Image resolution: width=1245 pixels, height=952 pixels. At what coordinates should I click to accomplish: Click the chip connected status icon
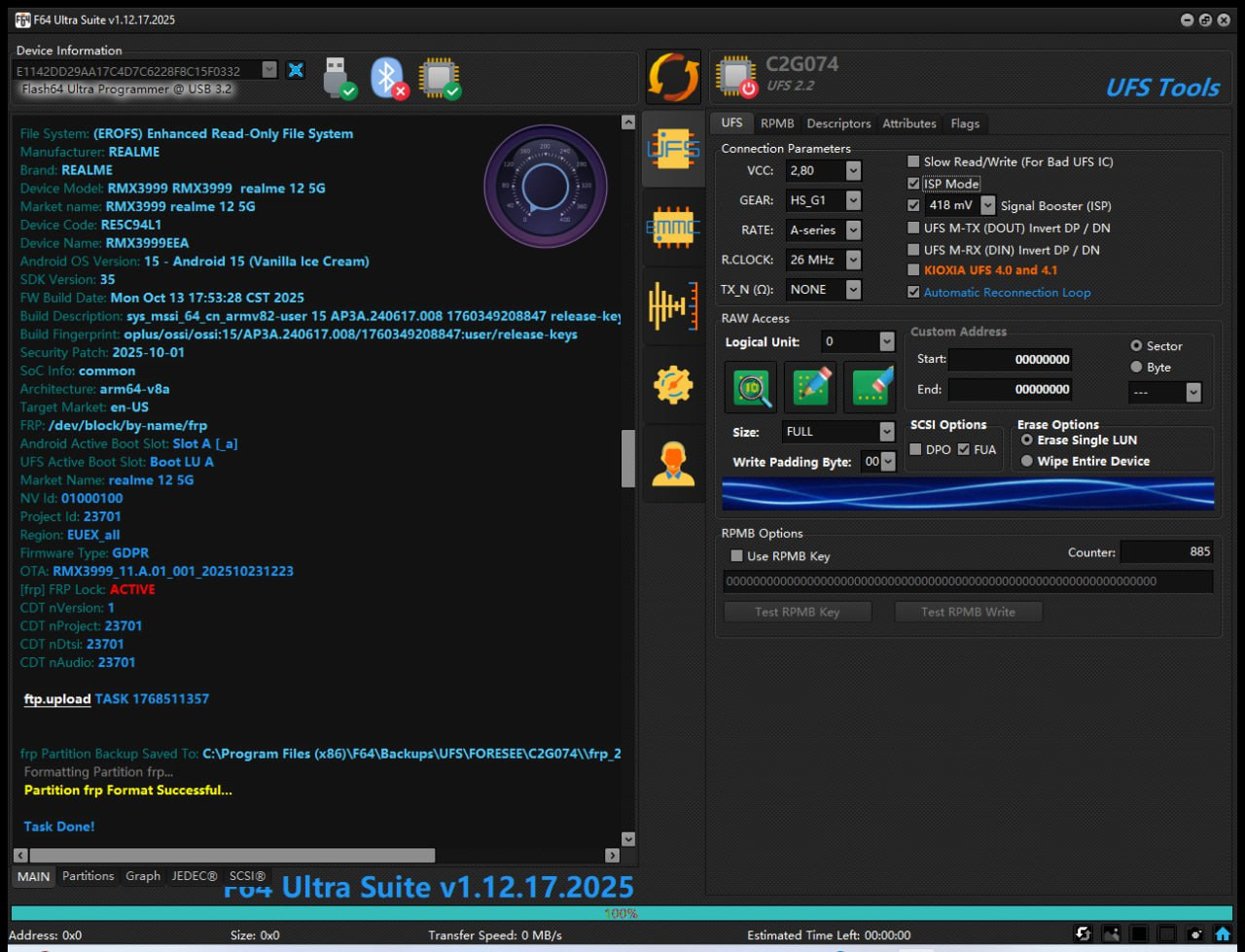[x=440, y=79]
